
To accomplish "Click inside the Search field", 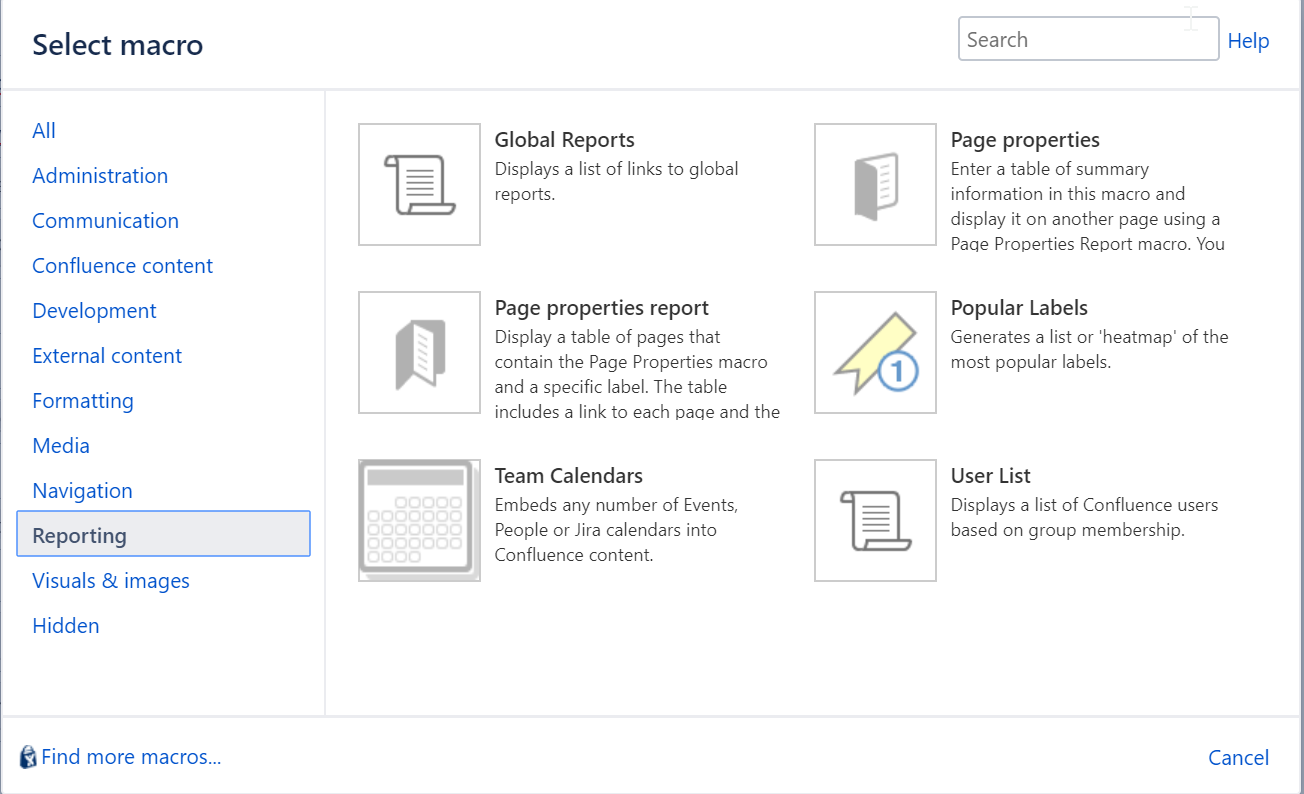I will click(x=1088, y=38).
